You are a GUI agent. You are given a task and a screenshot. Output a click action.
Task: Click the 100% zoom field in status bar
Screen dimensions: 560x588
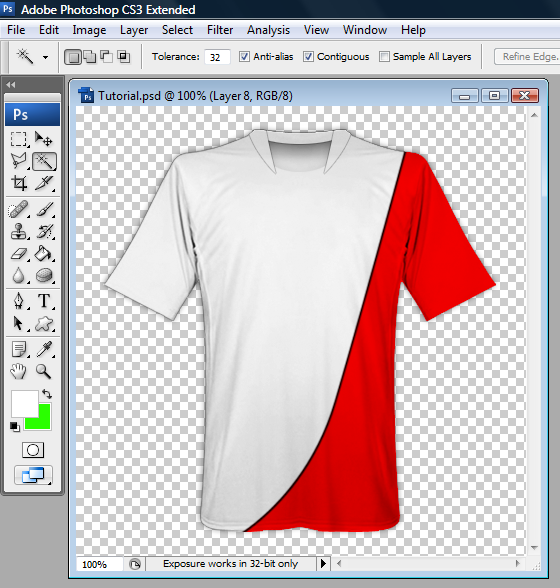pyautogui.click(x=99, y=564)
